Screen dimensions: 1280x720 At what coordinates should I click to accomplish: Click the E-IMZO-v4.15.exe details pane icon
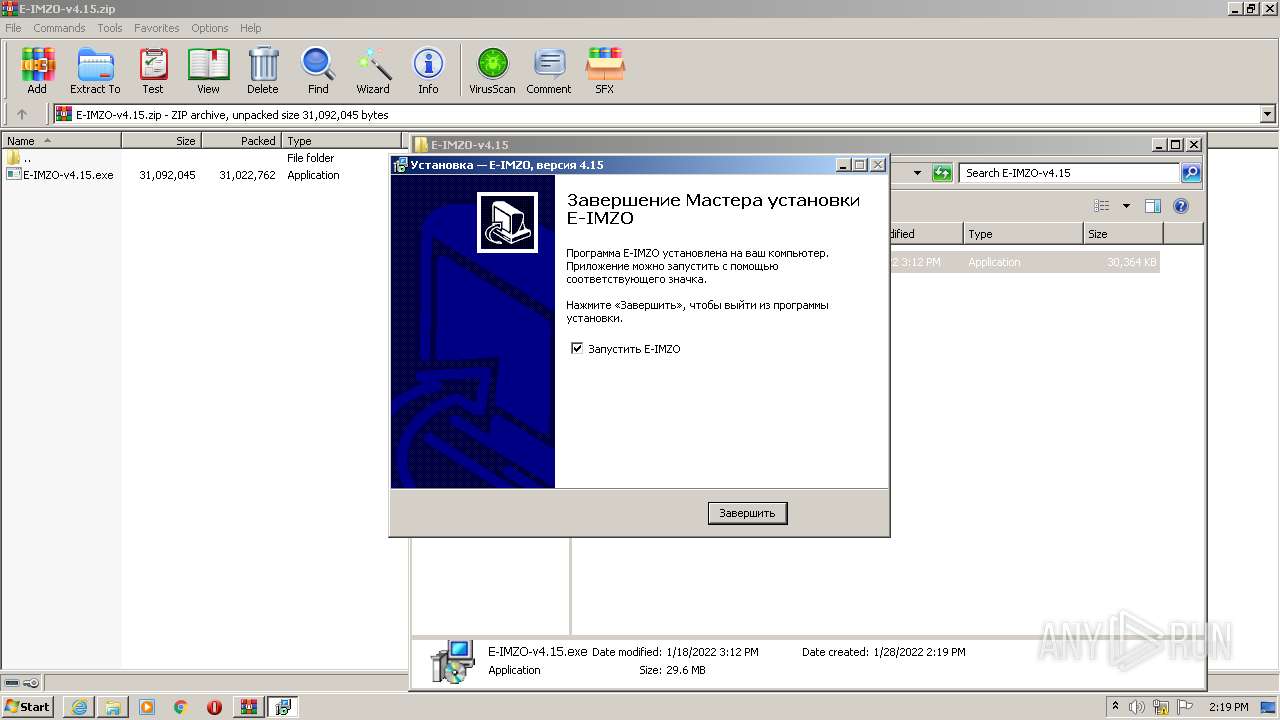point(453,662)
